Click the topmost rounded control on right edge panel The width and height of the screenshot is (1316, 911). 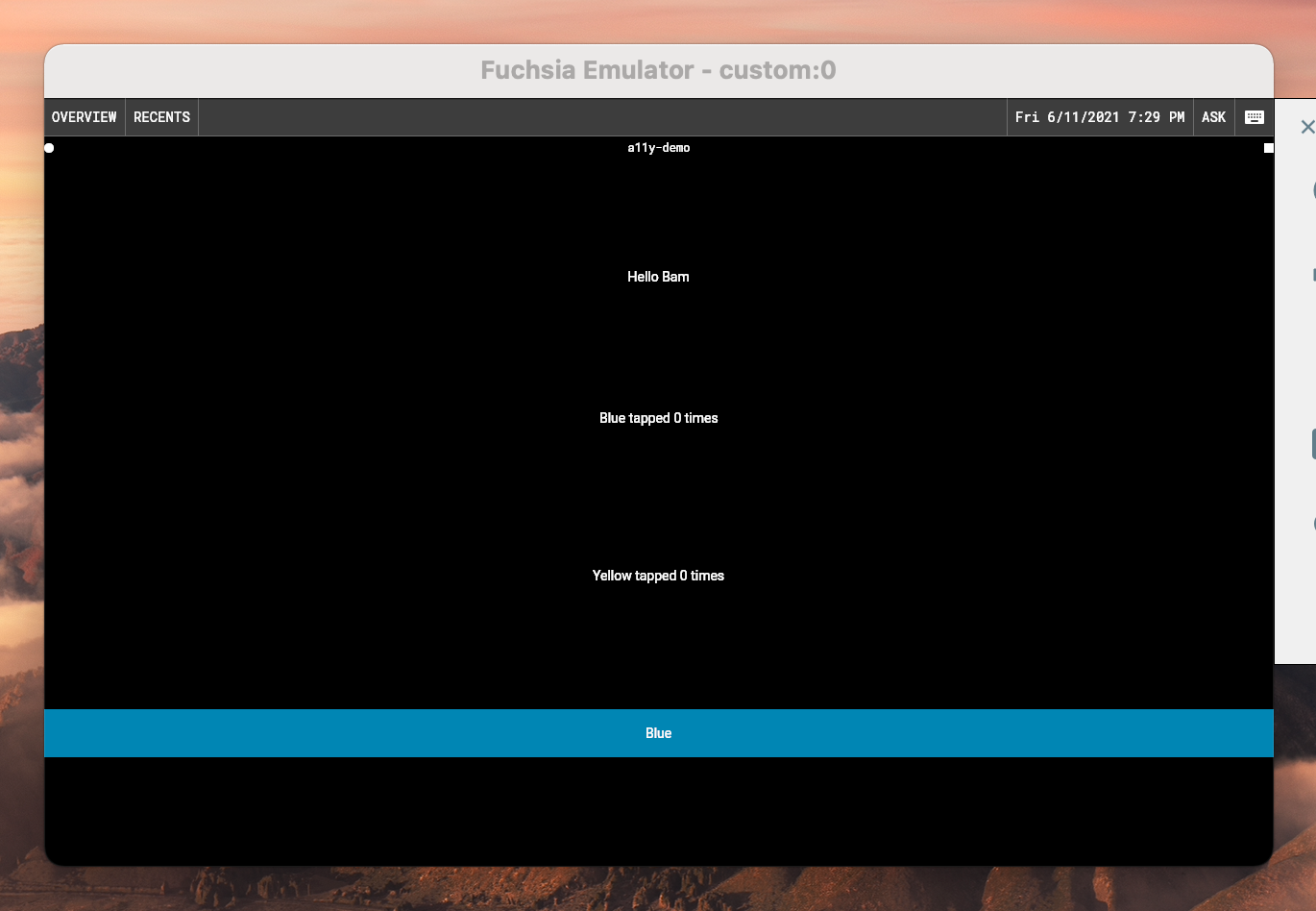click(1313, 189)
